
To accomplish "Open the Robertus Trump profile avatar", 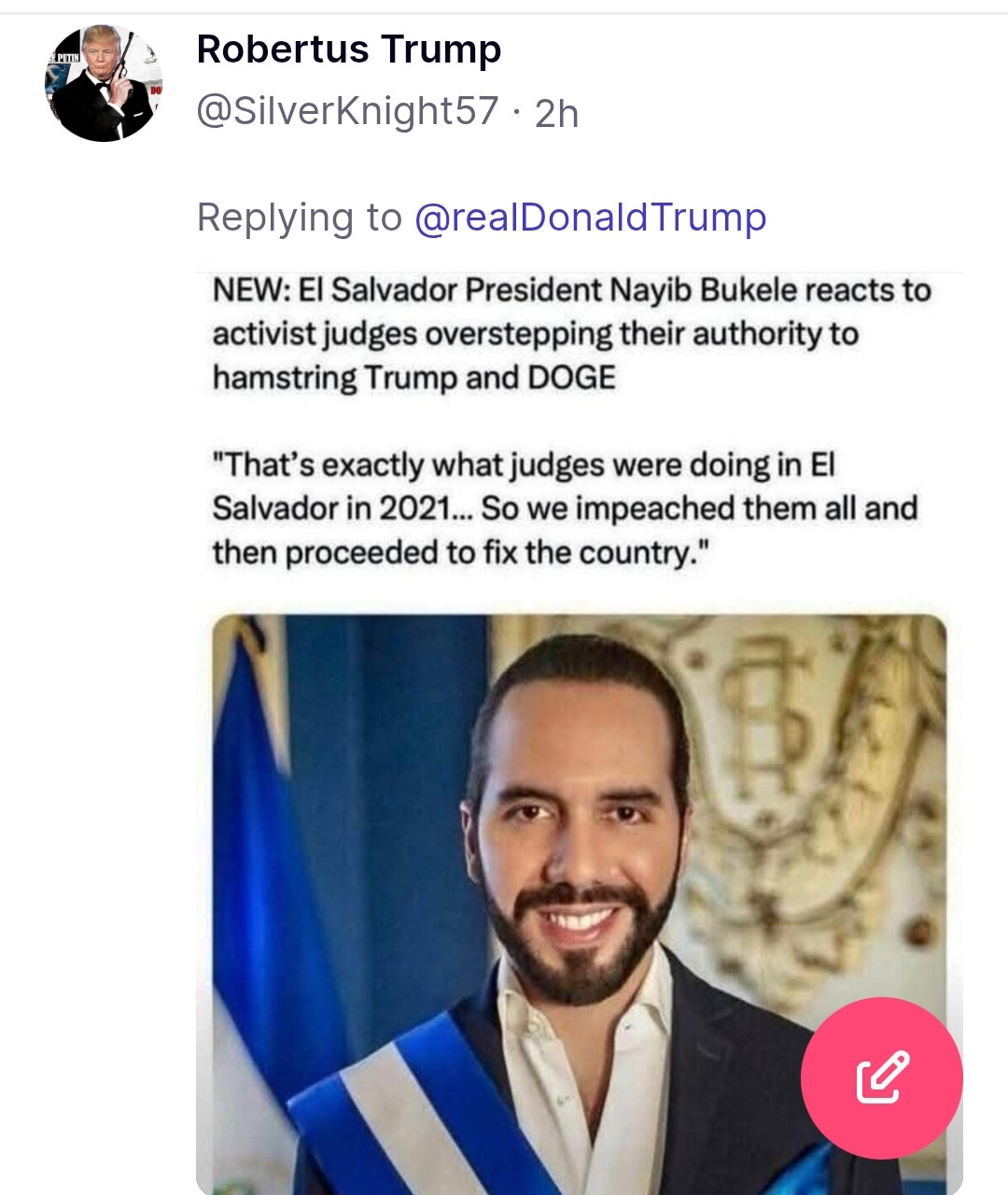I will (104, 83).
